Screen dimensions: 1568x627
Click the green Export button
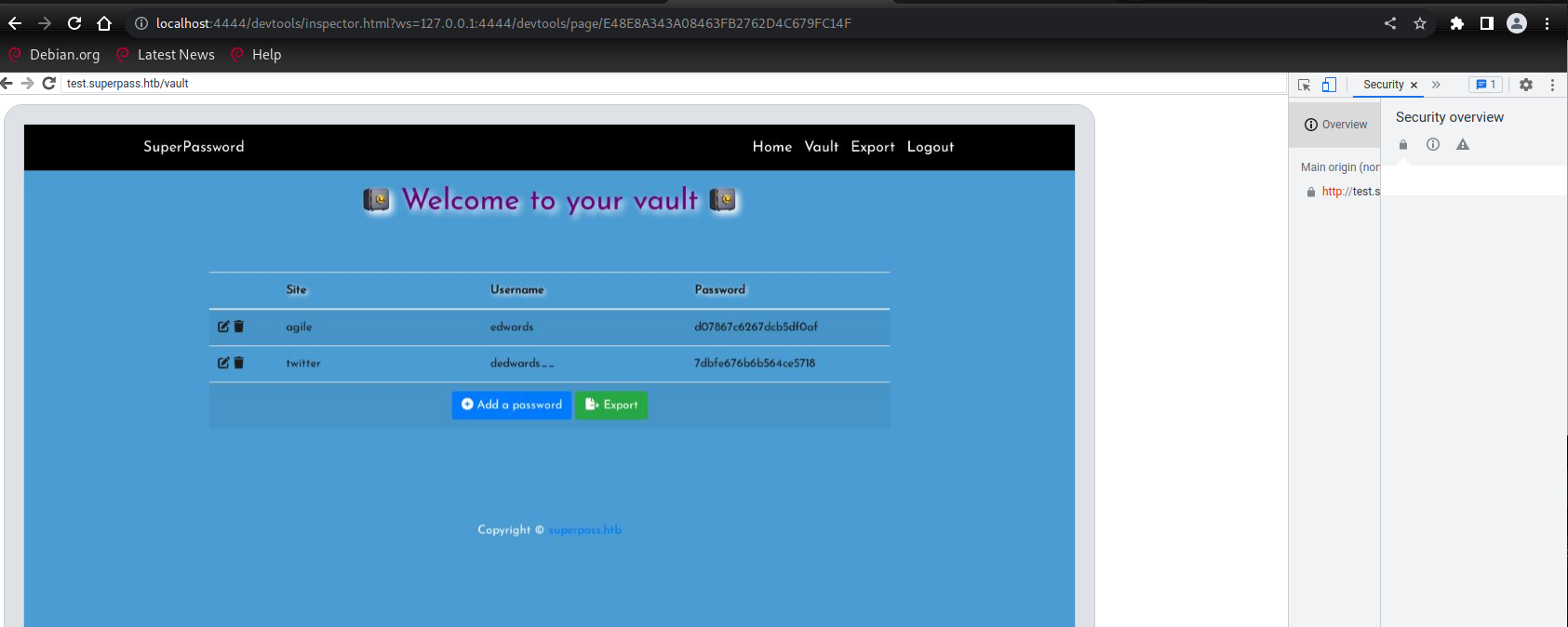[x=611, y=405]
